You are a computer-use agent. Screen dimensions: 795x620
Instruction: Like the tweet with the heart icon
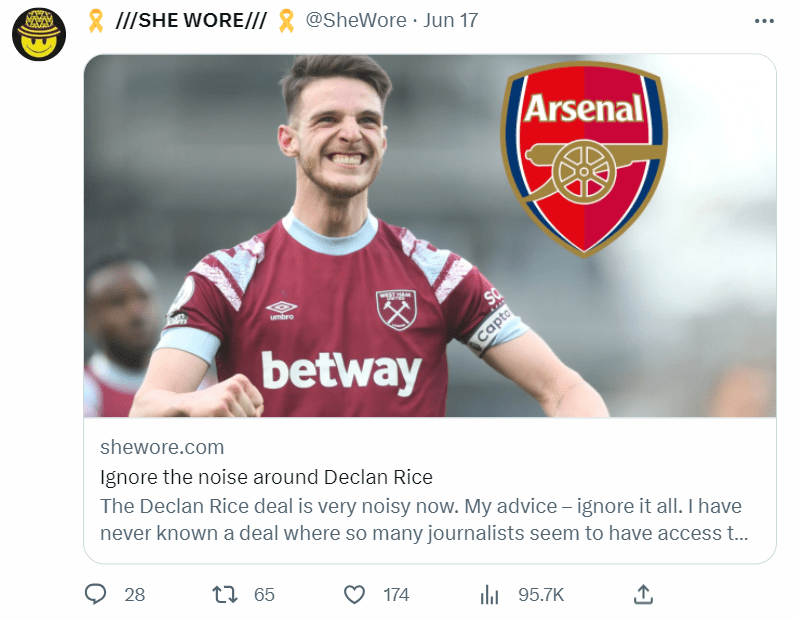(x=354, y=594)
